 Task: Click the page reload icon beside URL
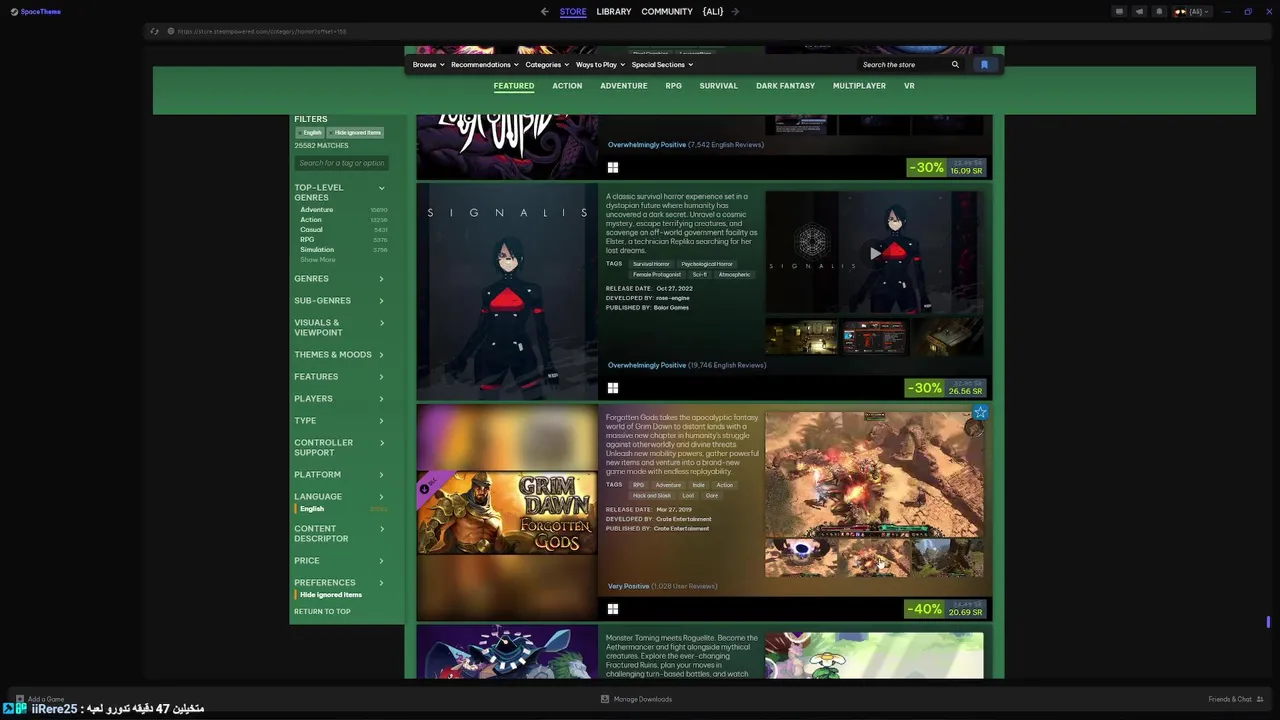[154, 31]
